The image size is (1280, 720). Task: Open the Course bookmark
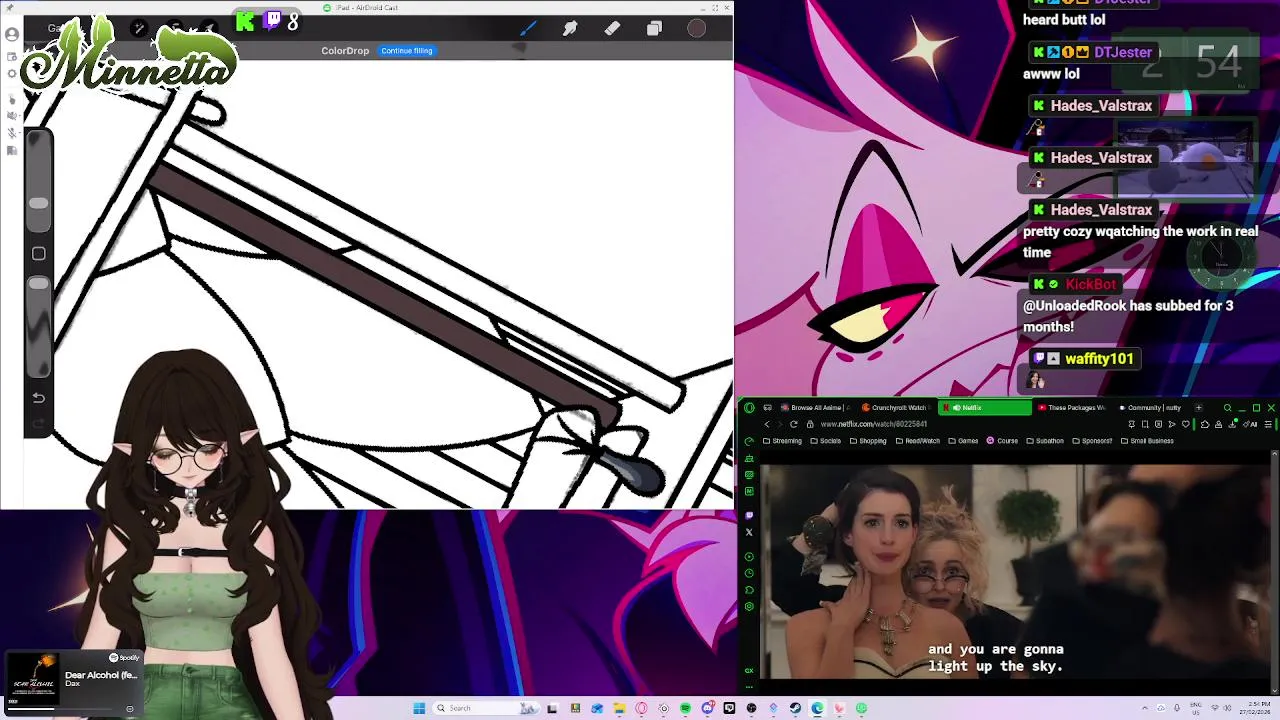1002,441
